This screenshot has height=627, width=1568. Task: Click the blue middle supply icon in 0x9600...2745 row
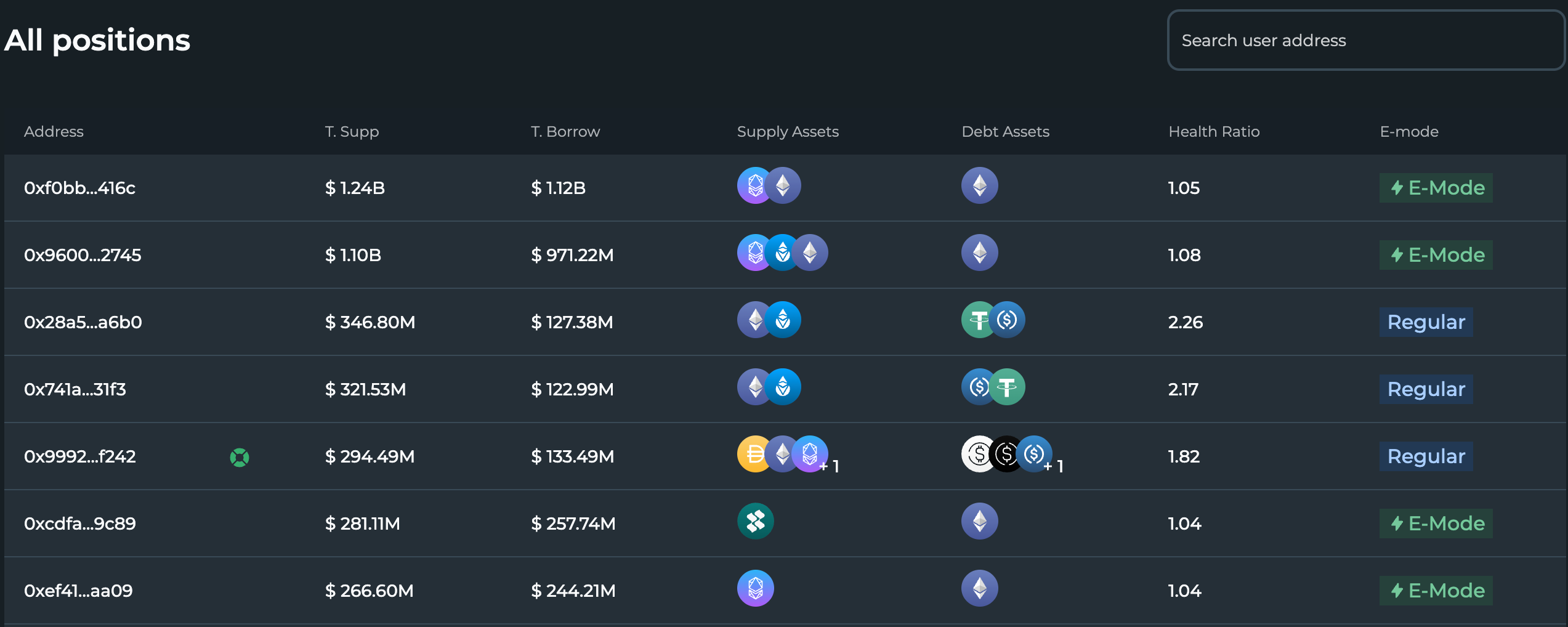(783, 253)
